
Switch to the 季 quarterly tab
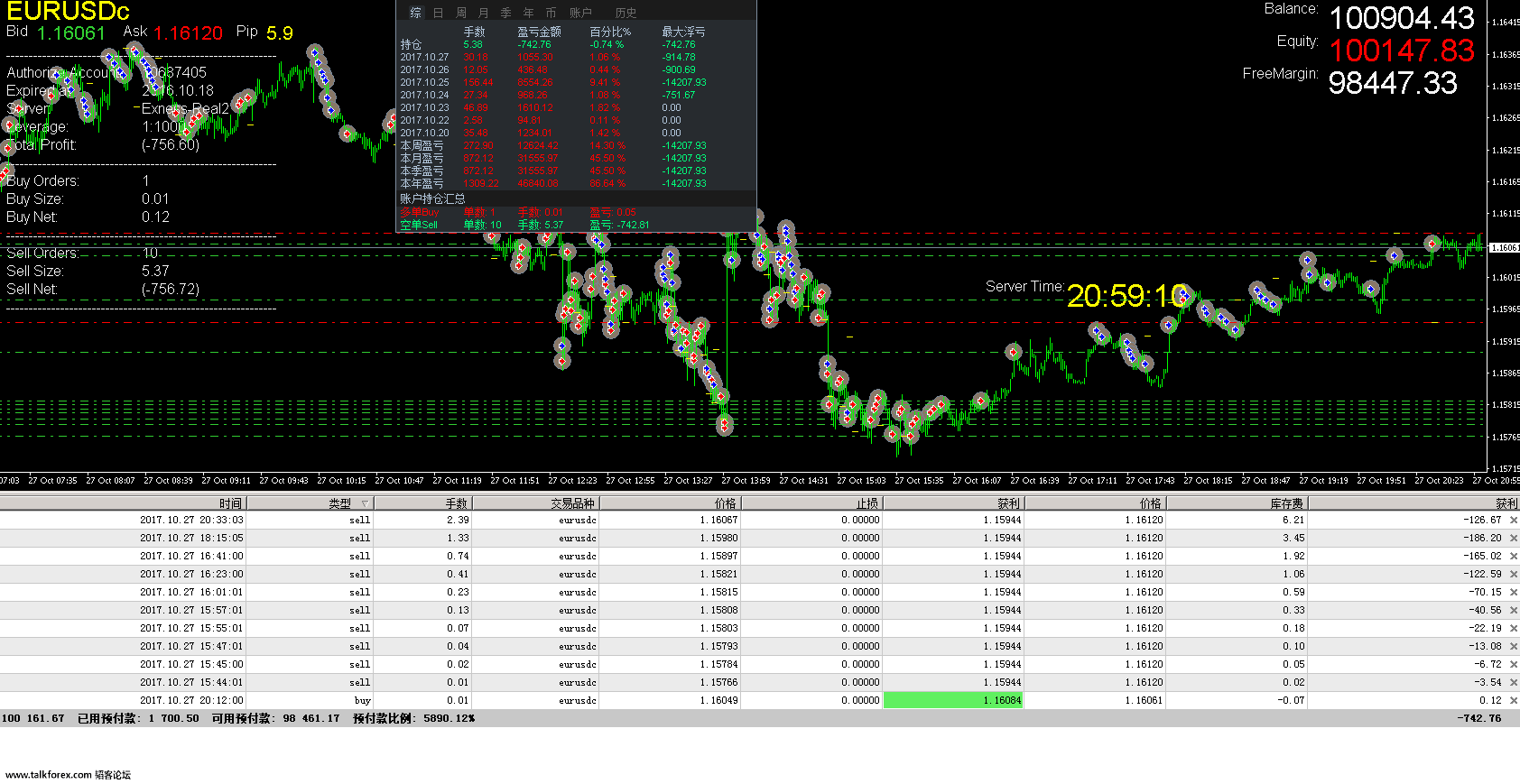(505, 13)
